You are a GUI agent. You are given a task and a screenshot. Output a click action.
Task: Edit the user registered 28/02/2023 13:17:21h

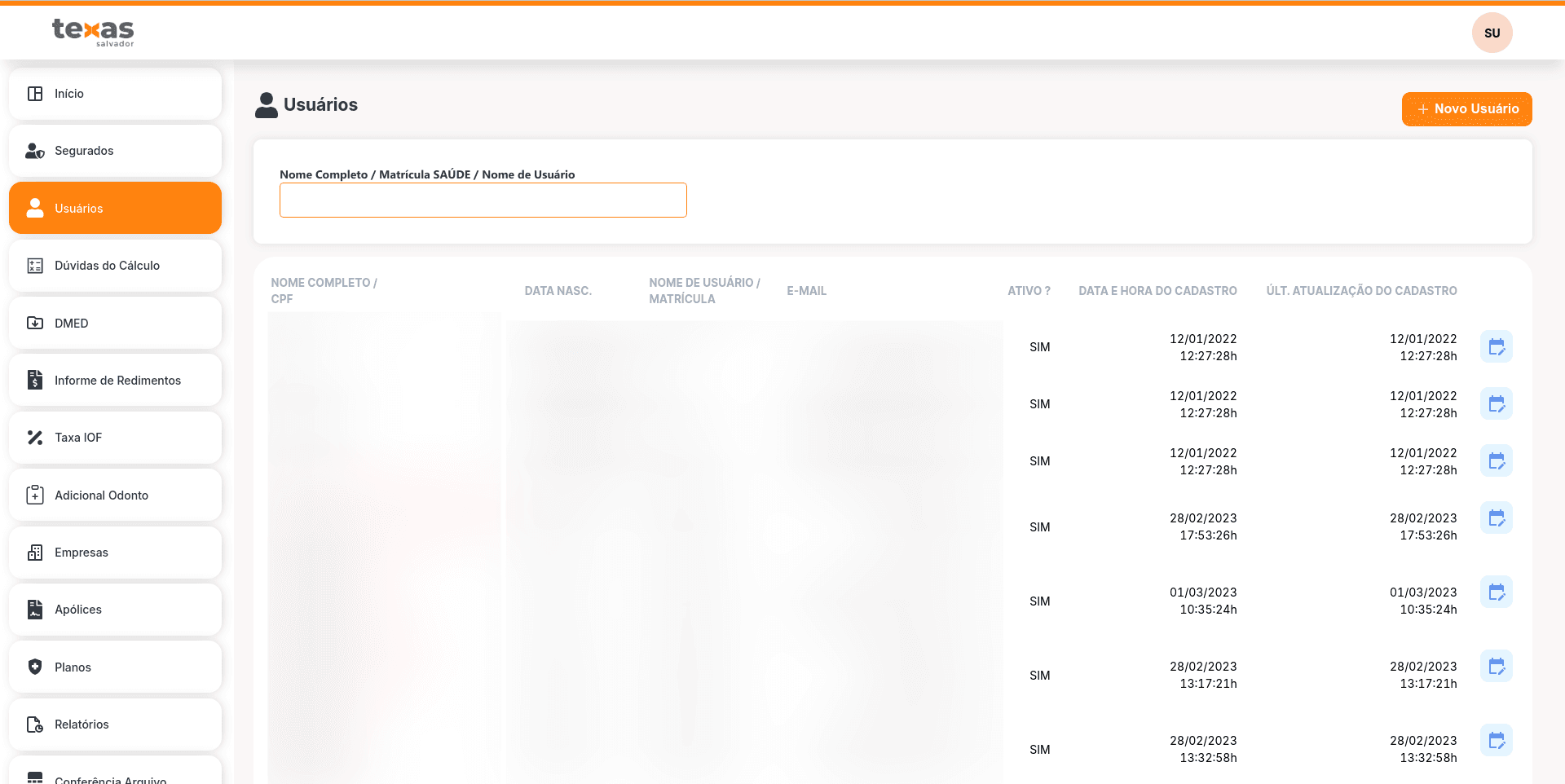coord(1496,667)
